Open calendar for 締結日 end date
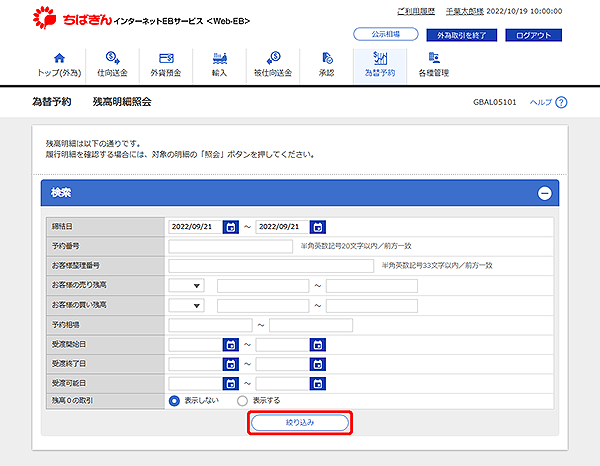 318,227
